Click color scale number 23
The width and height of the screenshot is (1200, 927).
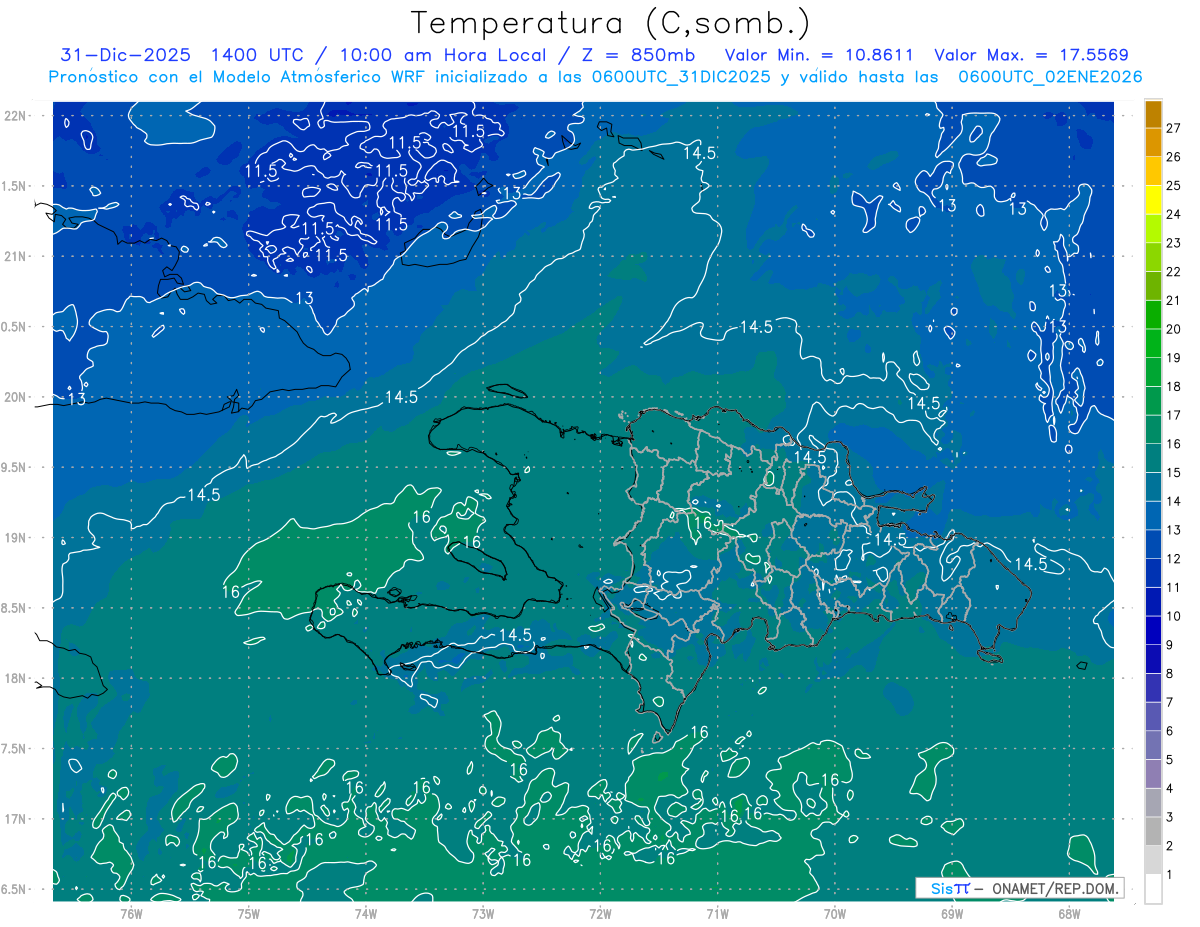(1173, 243)
